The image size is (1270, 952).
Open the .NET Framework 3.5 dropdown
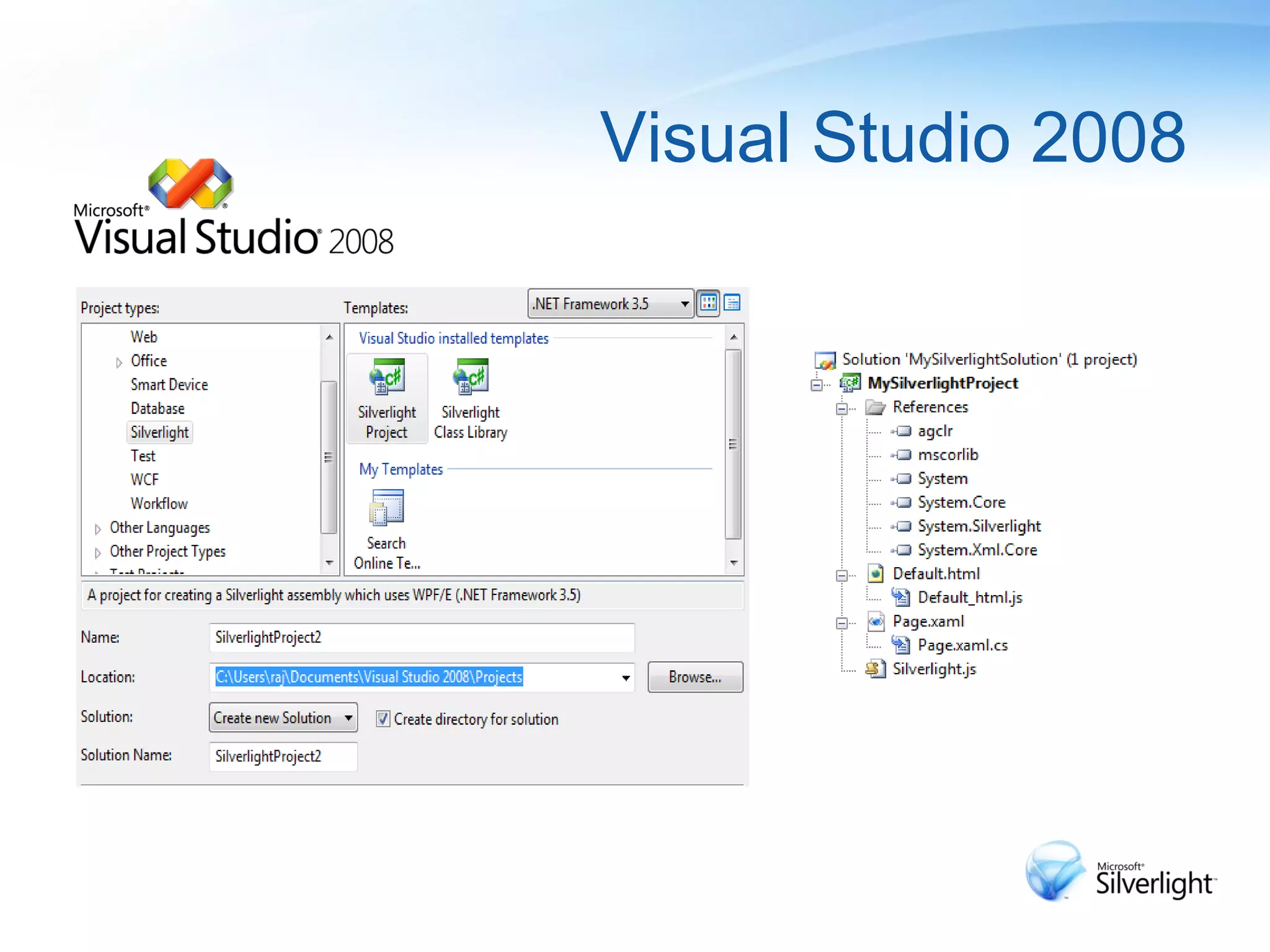tap(611, 304)
